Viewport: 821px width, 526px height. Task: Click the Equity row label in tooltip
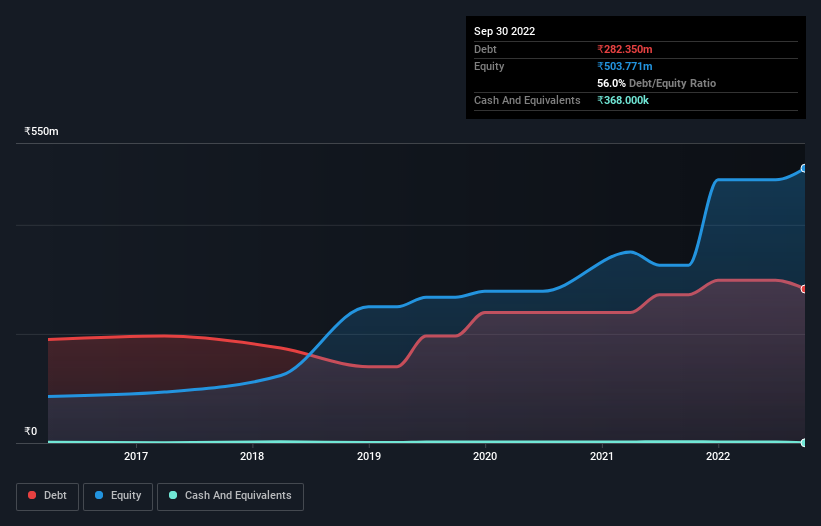coord(489,66)
